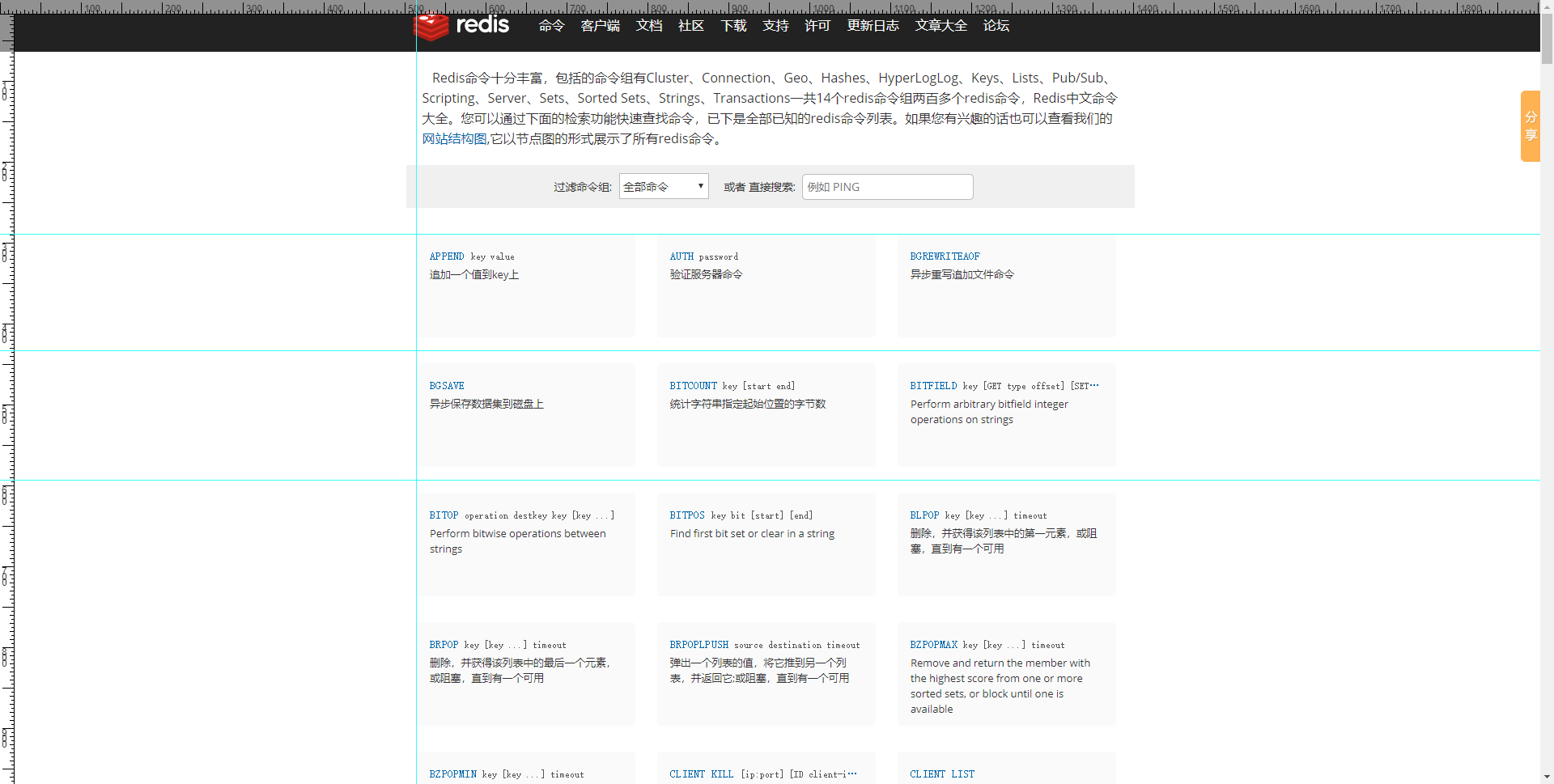Open the BRPOP command

pyautogui.click(x=498, y=645)
